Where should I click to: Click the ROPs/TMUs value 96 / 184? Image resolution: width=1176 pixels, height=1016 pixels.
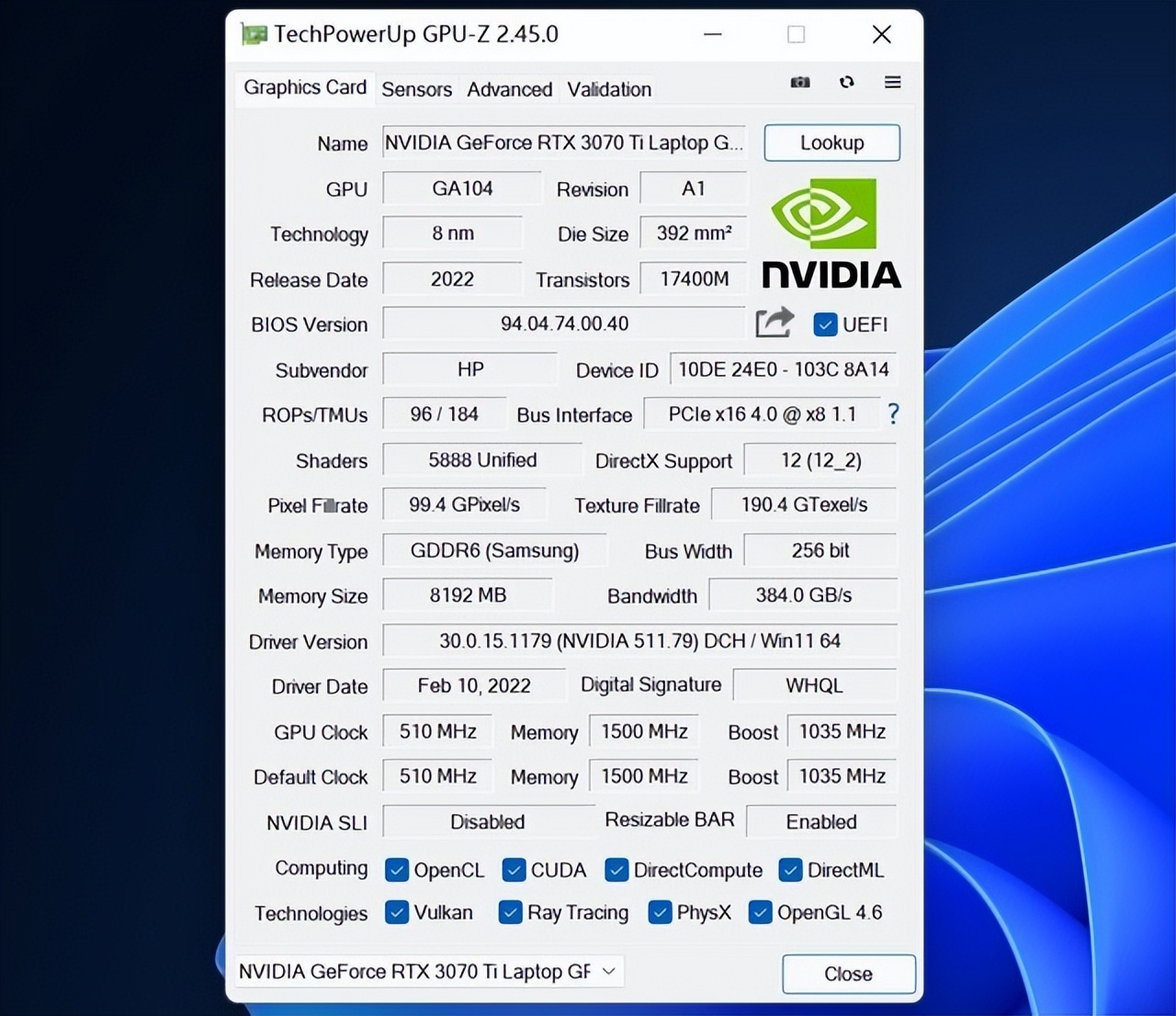445,414
